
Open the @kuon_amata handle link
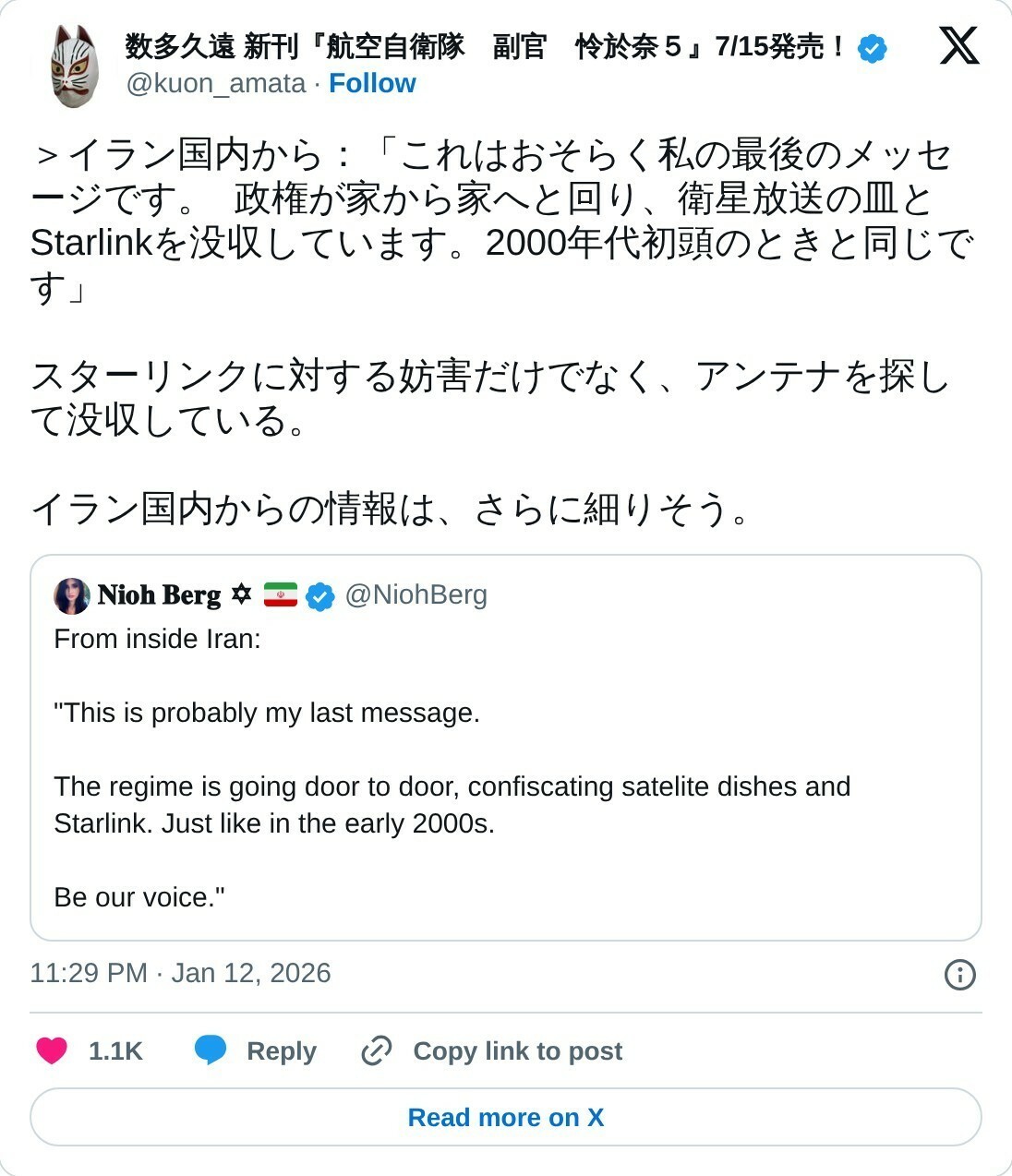[x=216, y=83]
